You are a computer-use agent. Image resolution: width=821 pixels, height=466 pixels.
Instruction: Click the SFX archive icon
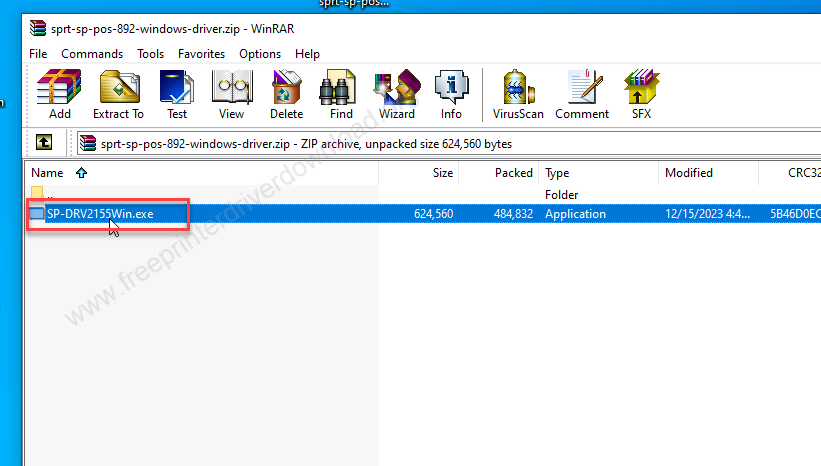click(641, 94)
